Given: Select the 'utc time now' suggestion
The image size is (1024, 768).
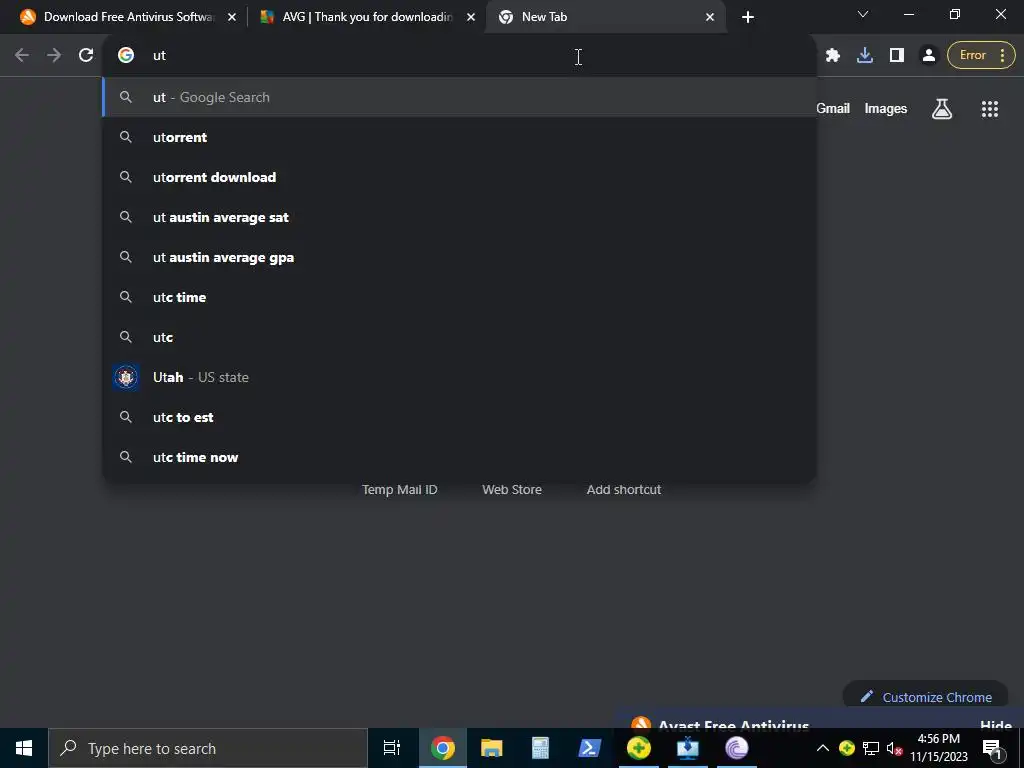Looking at the screenshot, I should [460, 457].
